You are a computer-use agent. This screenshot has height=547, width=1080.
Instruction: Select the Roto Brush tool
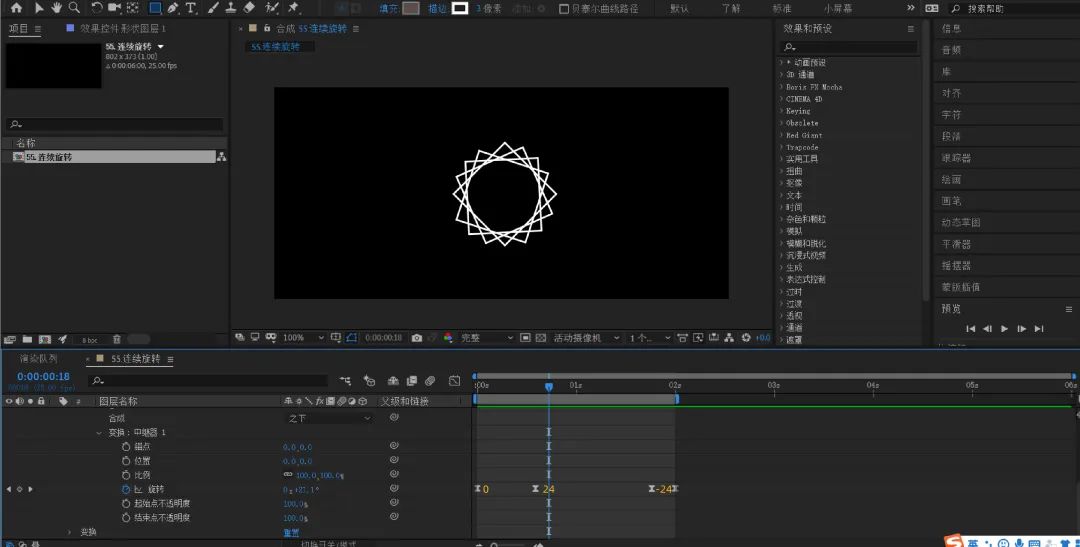[x=272, y=8]
